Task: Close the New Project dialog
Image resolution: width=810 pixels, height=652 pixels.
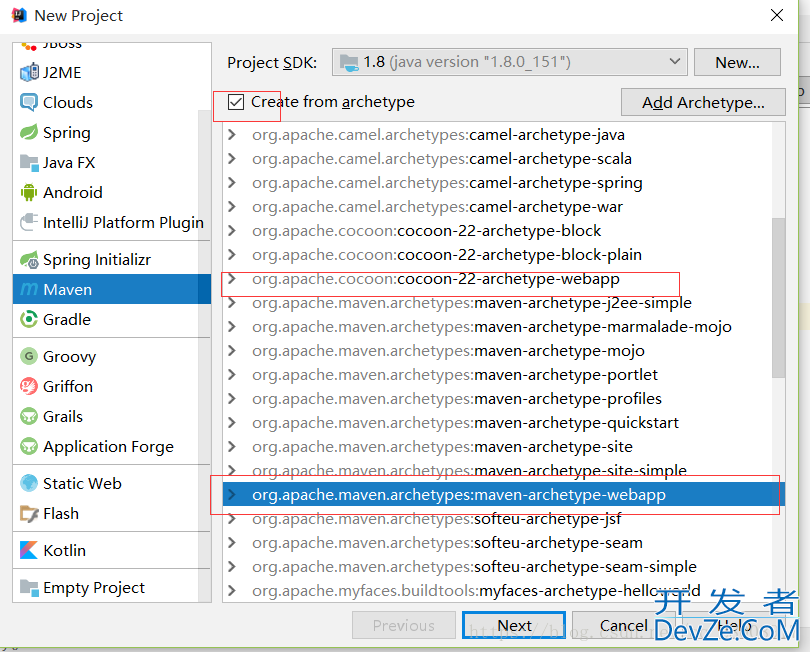Action: click(x=777, y=15)
